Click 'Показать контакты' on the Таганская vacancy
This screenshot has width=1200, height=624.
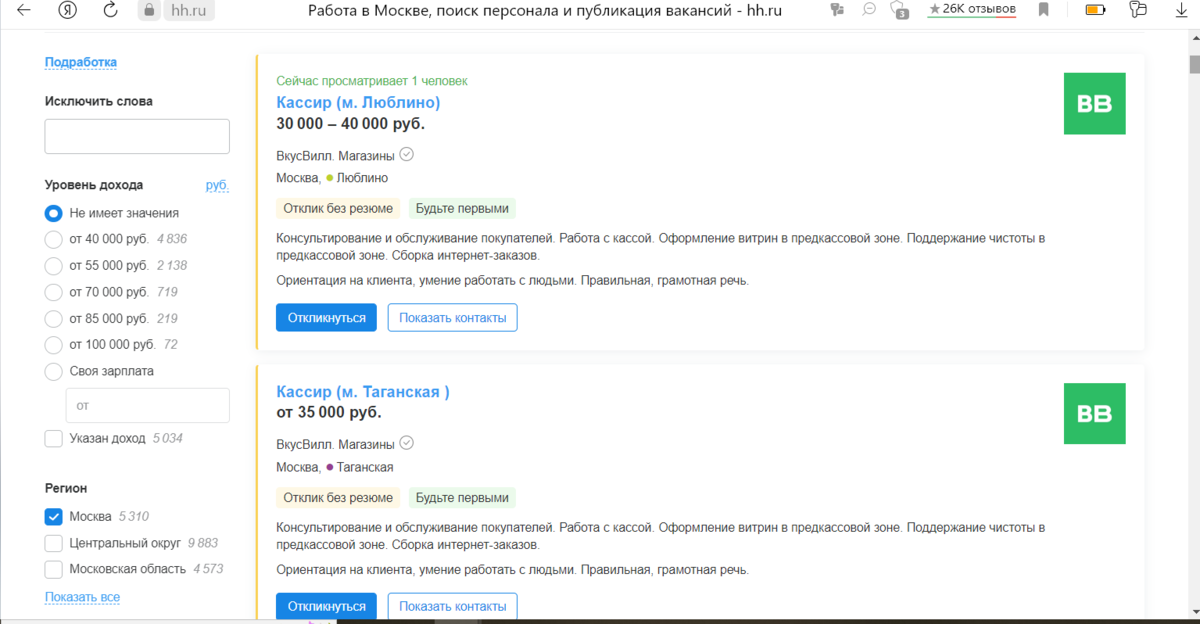pyautogui.click(x=453, y=606)
